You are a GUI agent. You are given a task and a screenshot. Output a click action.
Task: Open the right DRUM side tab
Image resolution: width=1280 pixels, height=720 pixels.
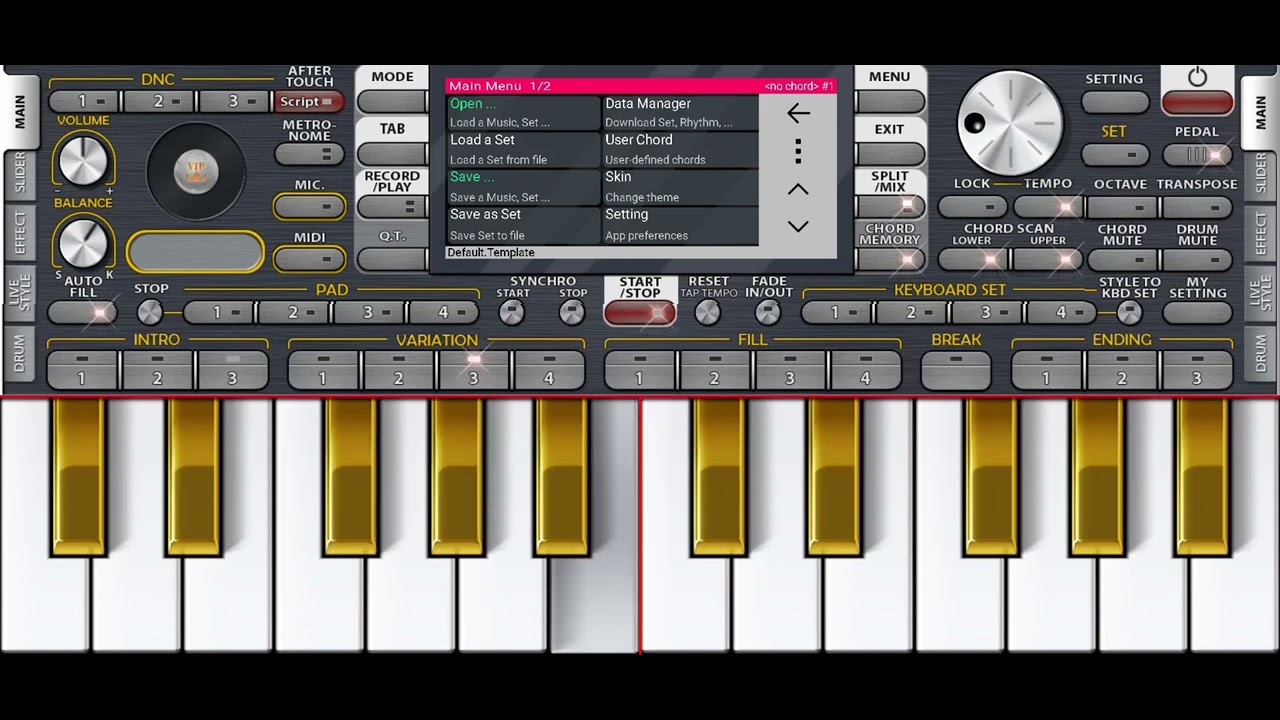click(x=1260, y=354)
